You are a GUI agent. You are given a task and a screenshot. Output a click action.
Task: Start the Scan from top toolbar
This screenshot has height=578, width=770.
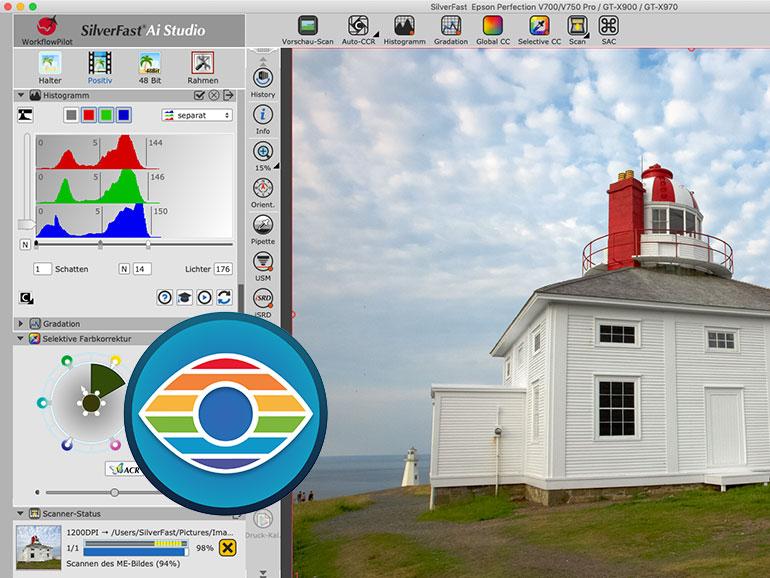coord(577,30)
